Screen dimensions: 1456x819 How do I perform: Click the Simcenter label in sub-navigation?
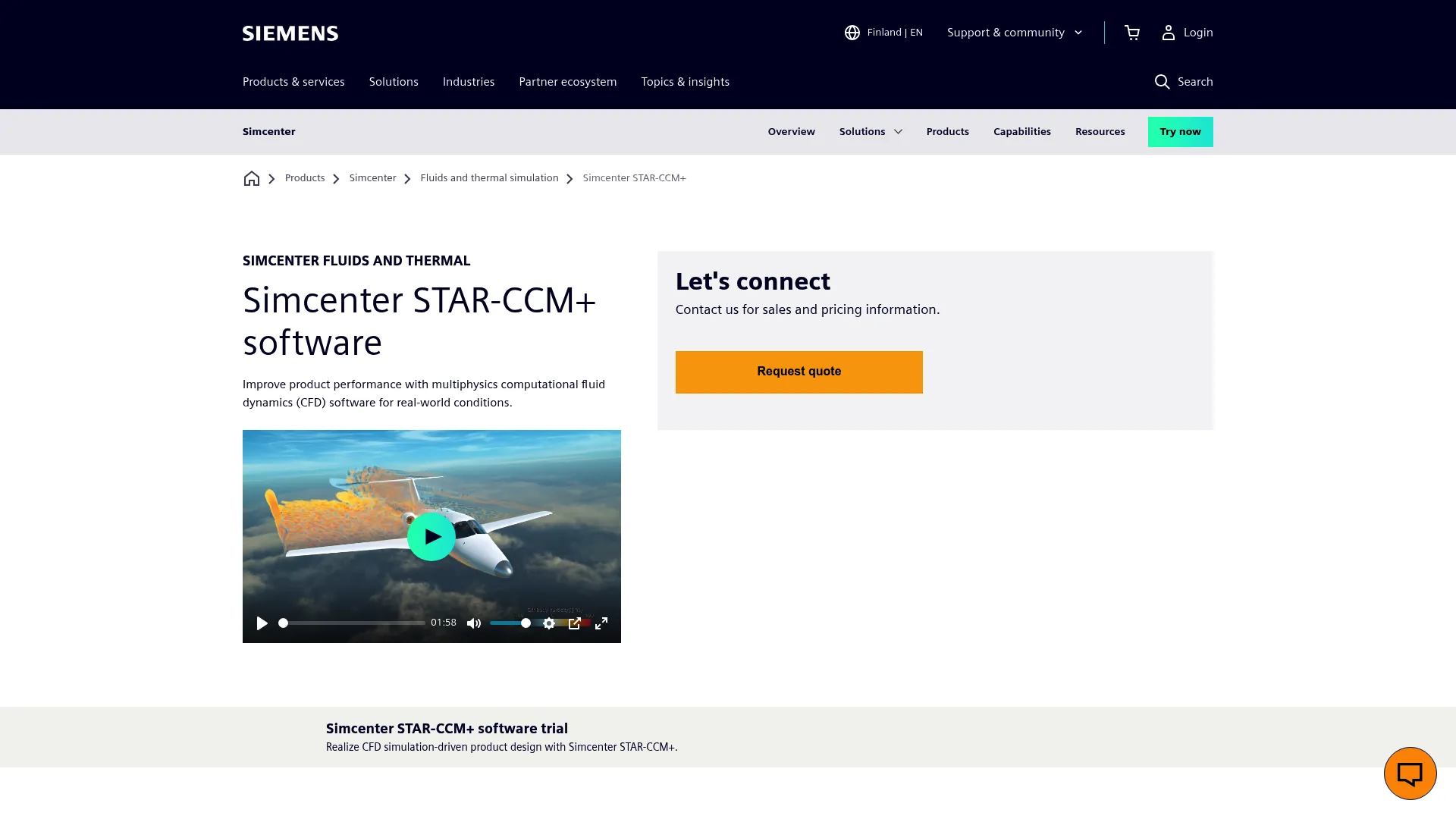(269, 132)
